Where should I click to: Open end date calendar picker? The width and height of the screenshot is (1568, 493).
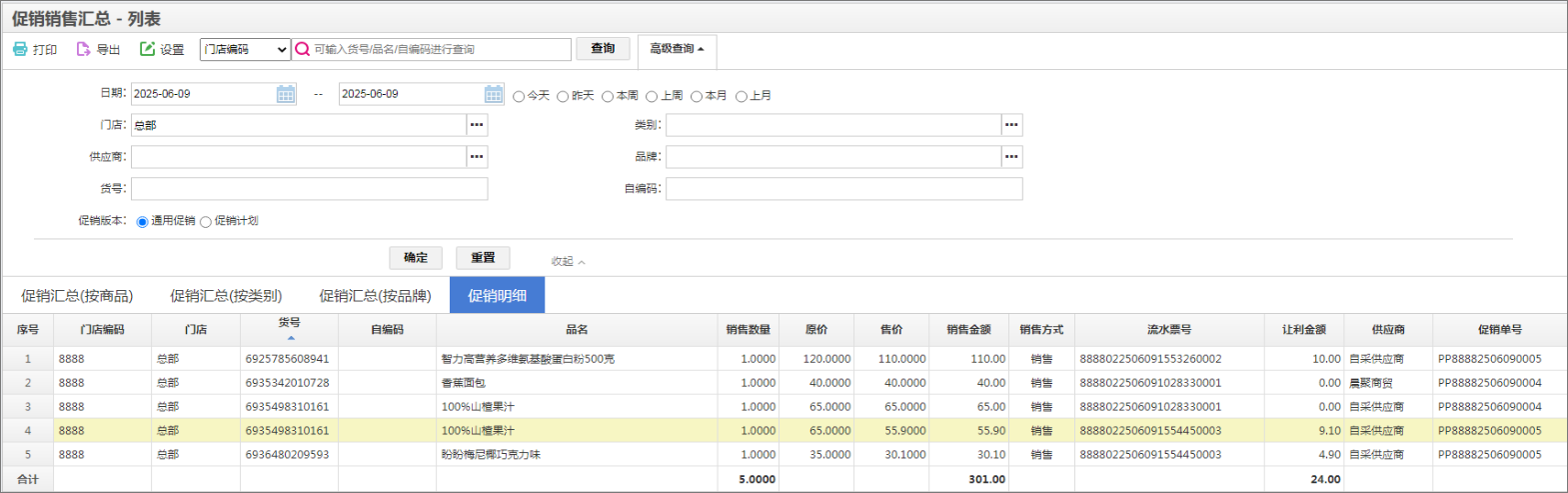(494, 94)
